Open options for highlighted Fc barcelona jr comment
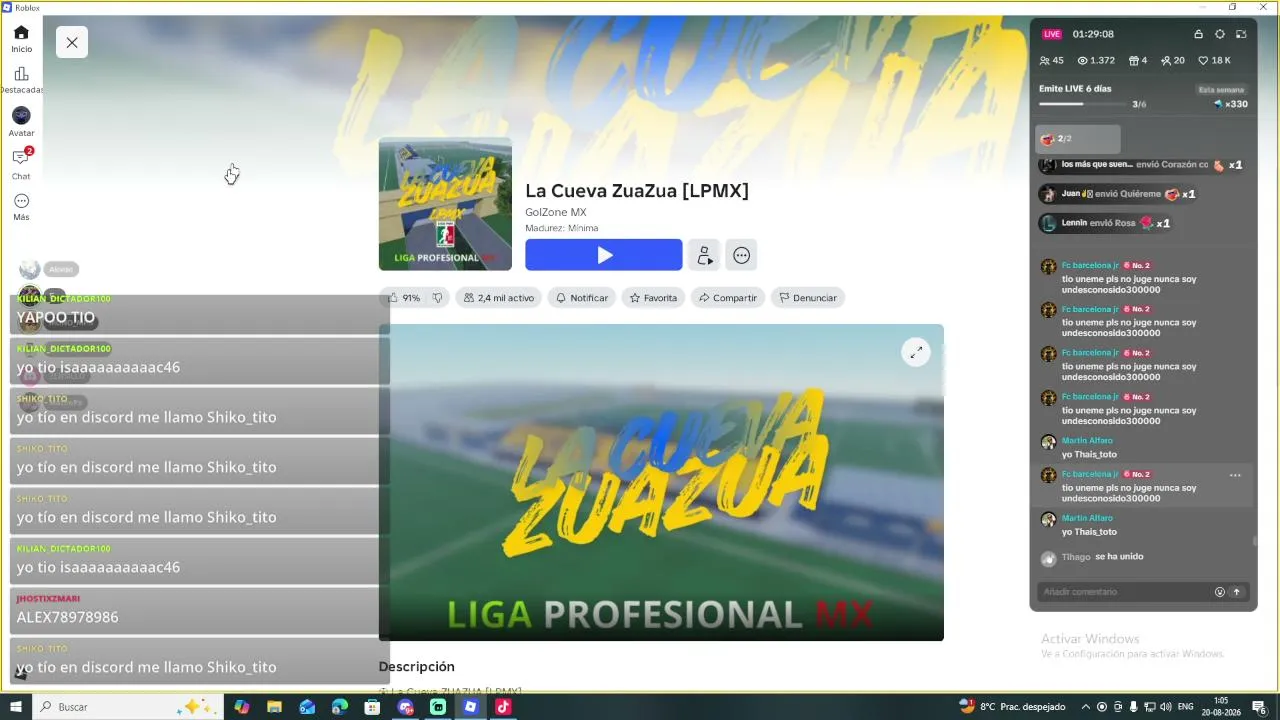 click(x=1235, y=475)
